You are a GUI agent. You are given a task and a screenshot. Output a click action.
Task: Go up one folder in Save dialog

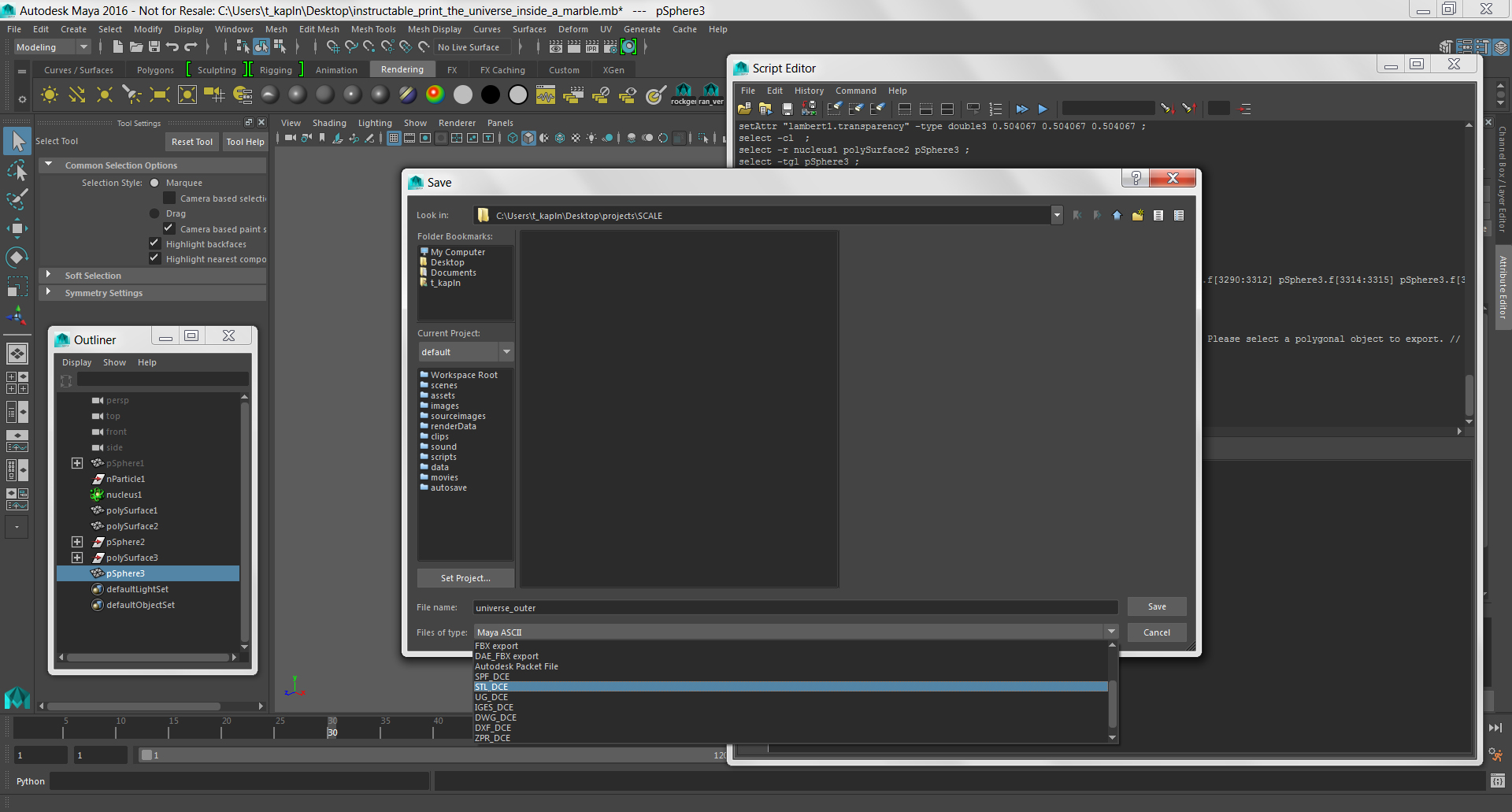(1117, 215)
